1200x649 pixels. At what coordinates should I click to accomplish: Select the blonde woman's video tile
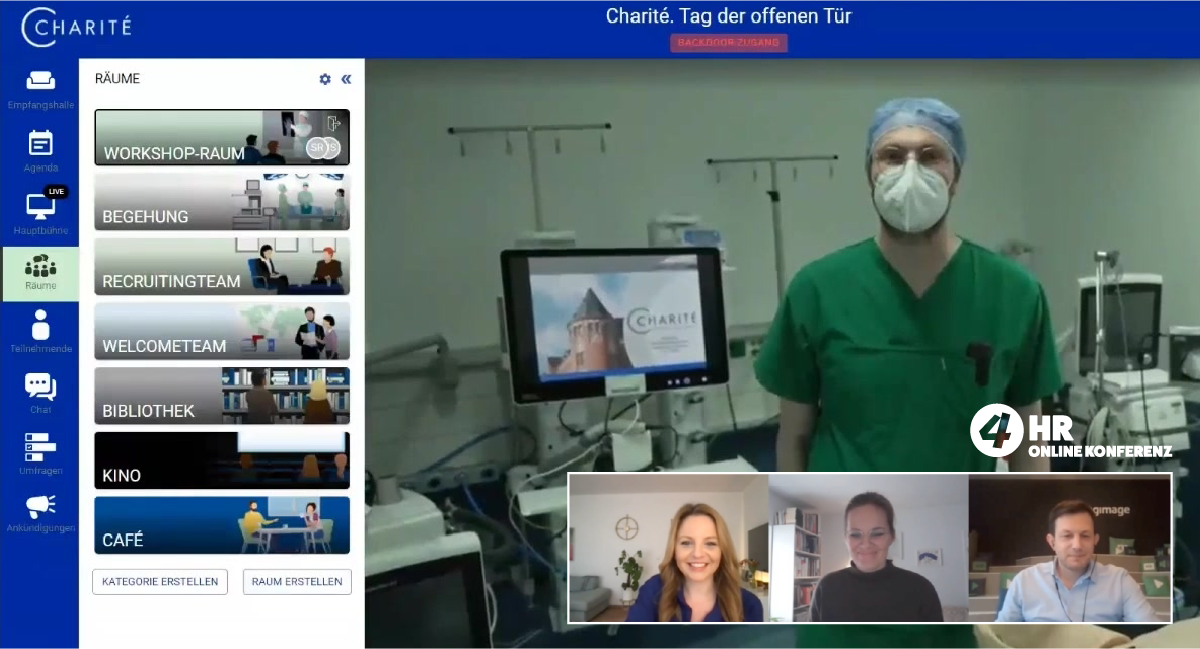[669, 548]
